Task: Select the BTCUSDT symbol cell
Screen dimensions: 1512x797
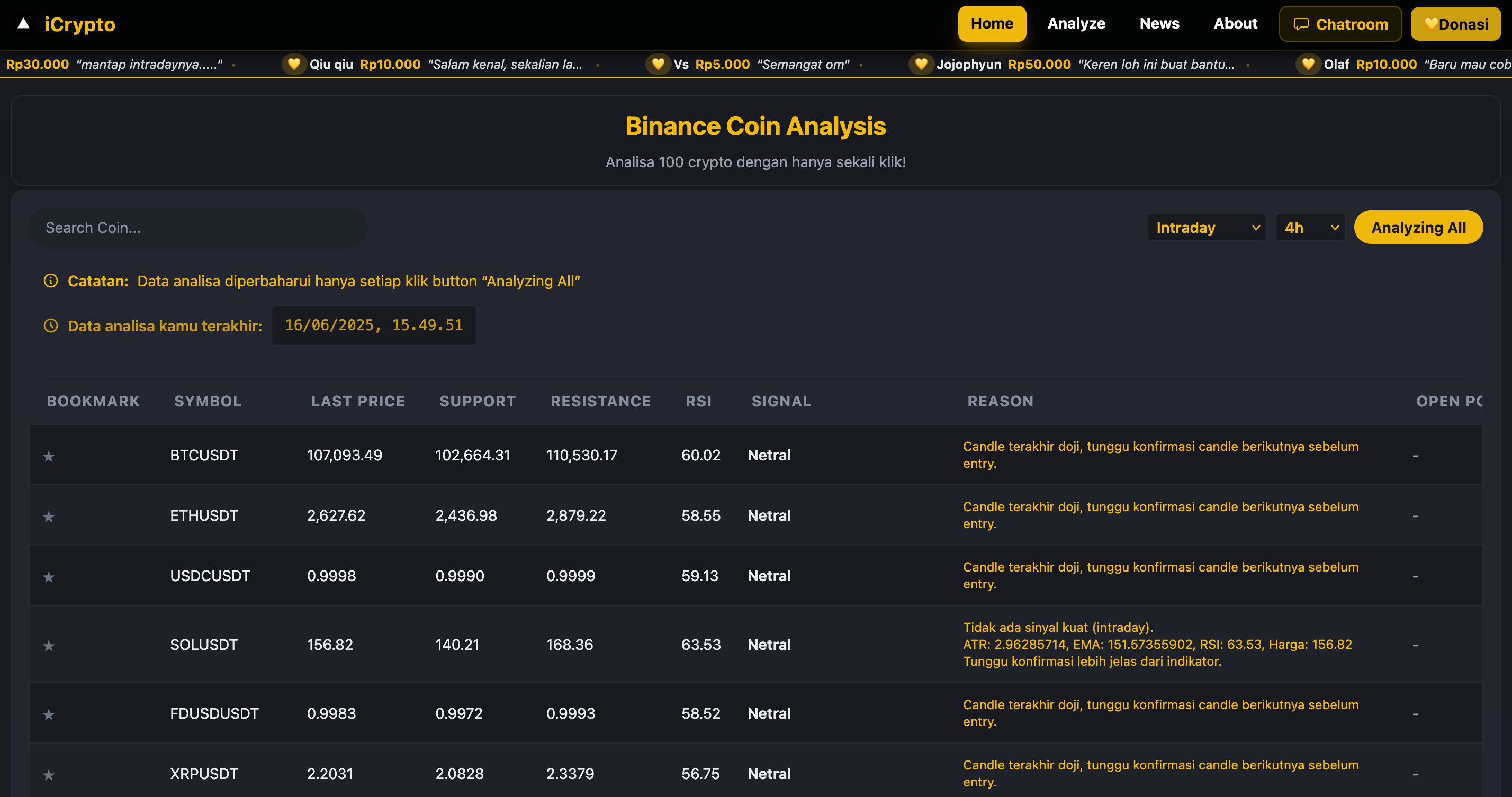Action: click(204, 455)
